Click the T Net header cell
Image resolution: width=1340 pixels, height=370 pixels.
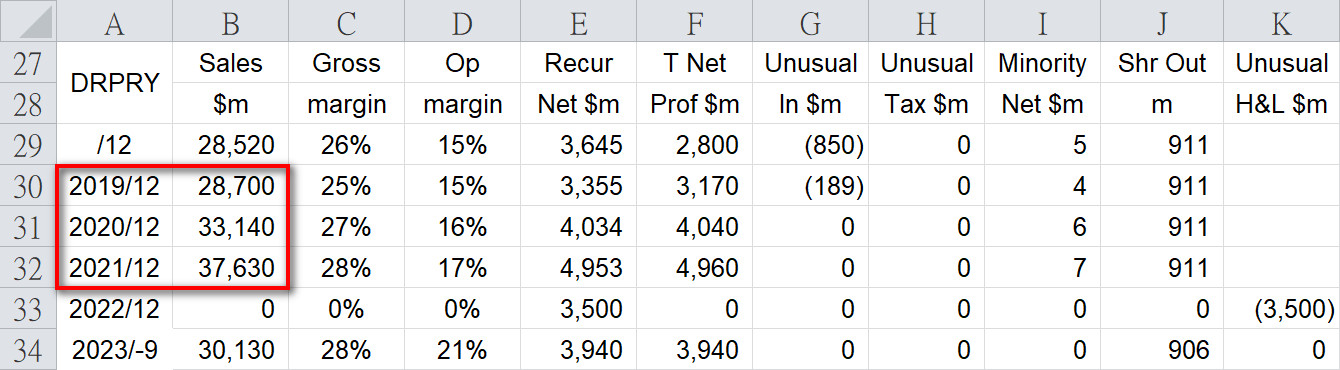point(694,62)
